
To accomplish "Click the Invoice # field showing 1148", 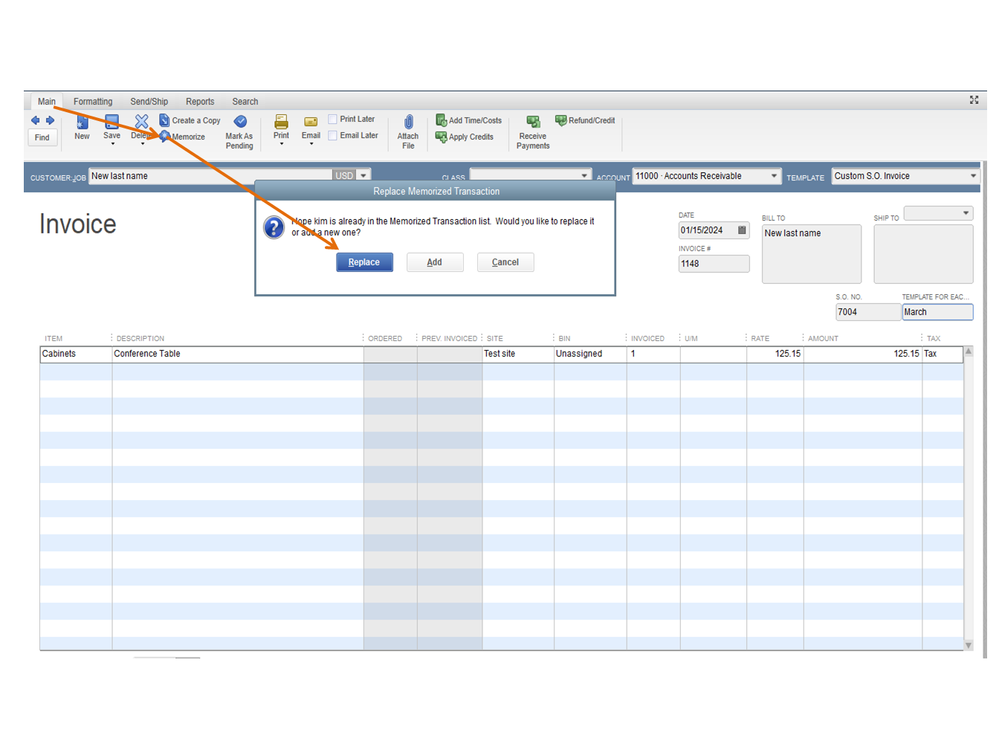I will point(714,264).
